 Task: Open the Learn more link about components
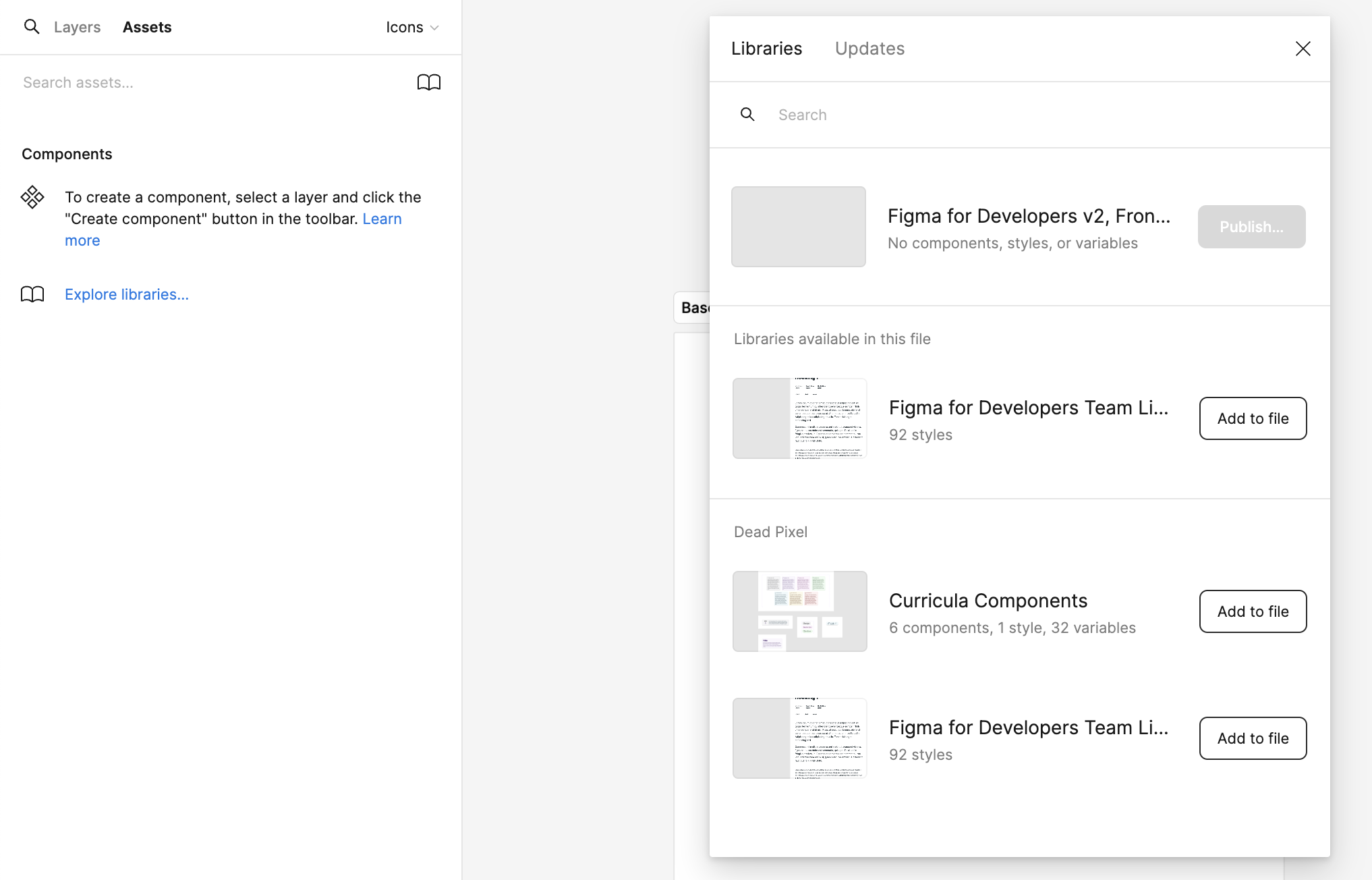click(382, 218)
